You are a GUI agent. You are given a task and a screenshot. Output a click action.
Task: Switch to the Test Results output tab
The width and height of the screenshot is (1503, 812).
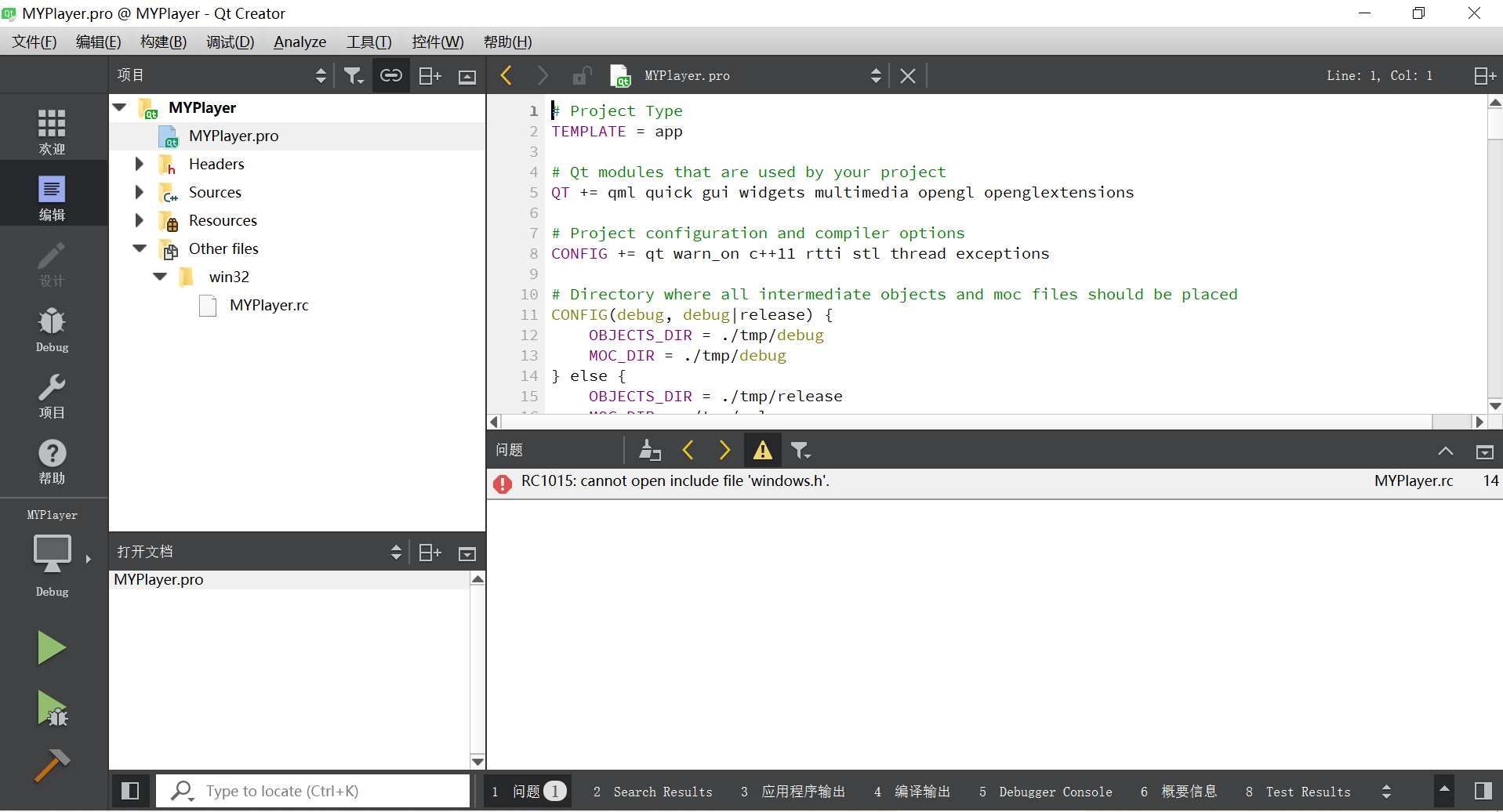1298,792
